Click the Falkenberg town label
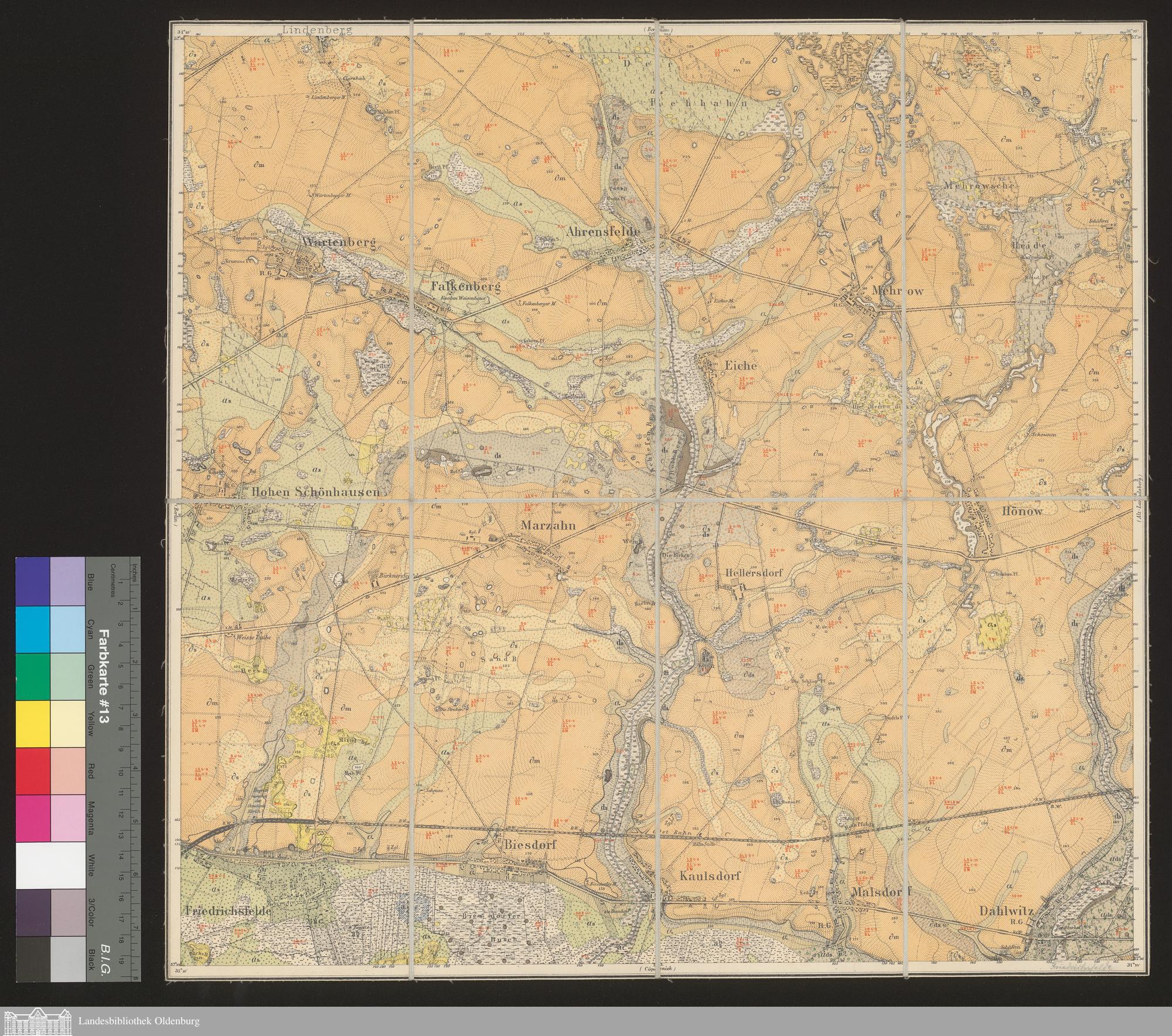 tap(465, 287)
